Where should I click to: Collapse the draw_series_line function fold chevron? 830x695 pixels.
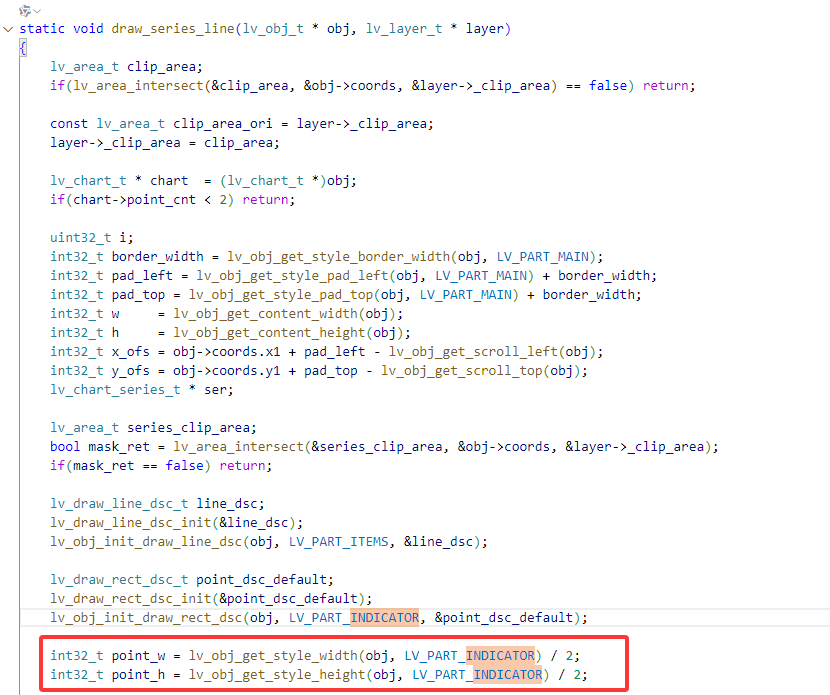click(8, 29)
